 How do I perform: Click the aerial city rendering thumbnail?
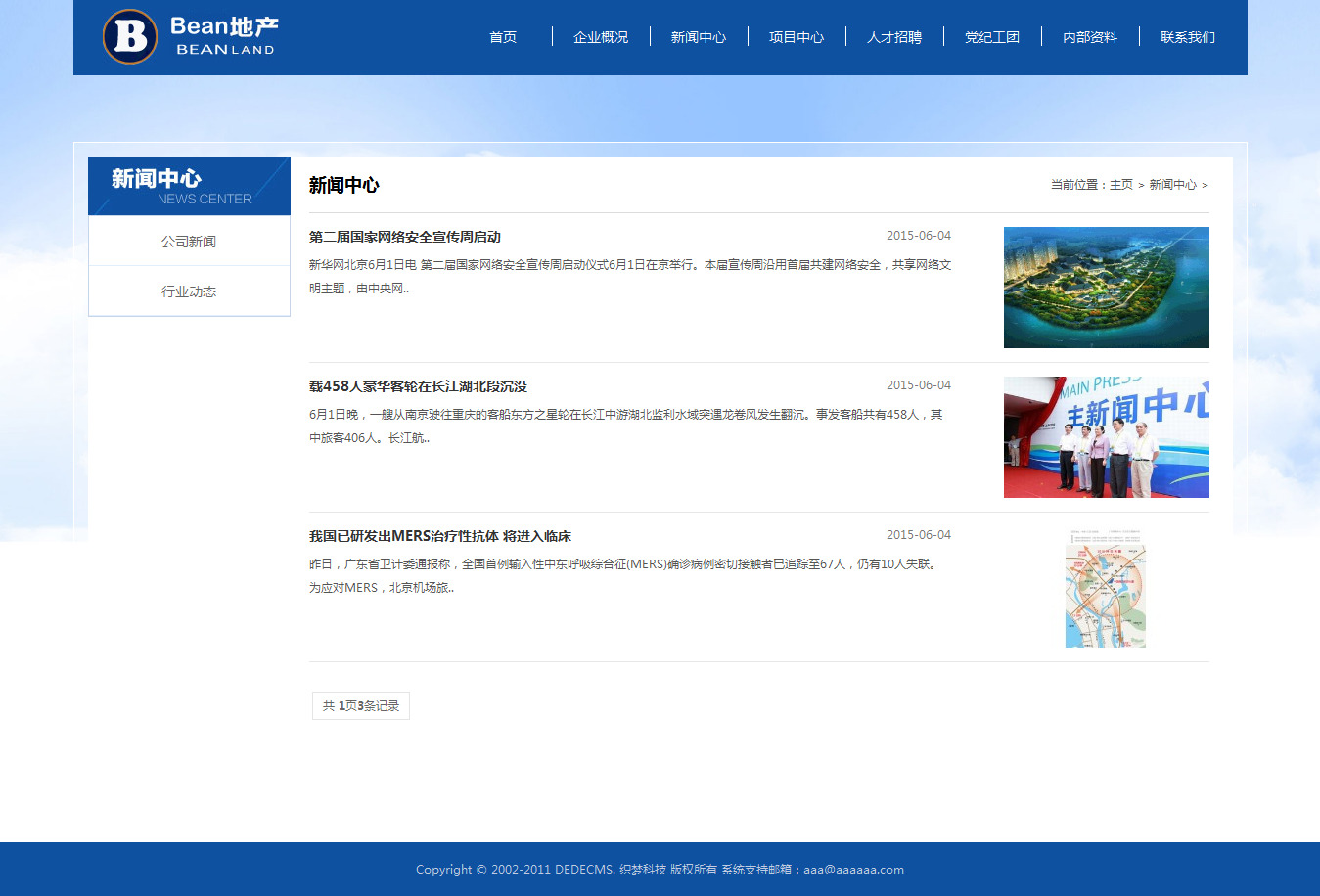point(1106,288)
